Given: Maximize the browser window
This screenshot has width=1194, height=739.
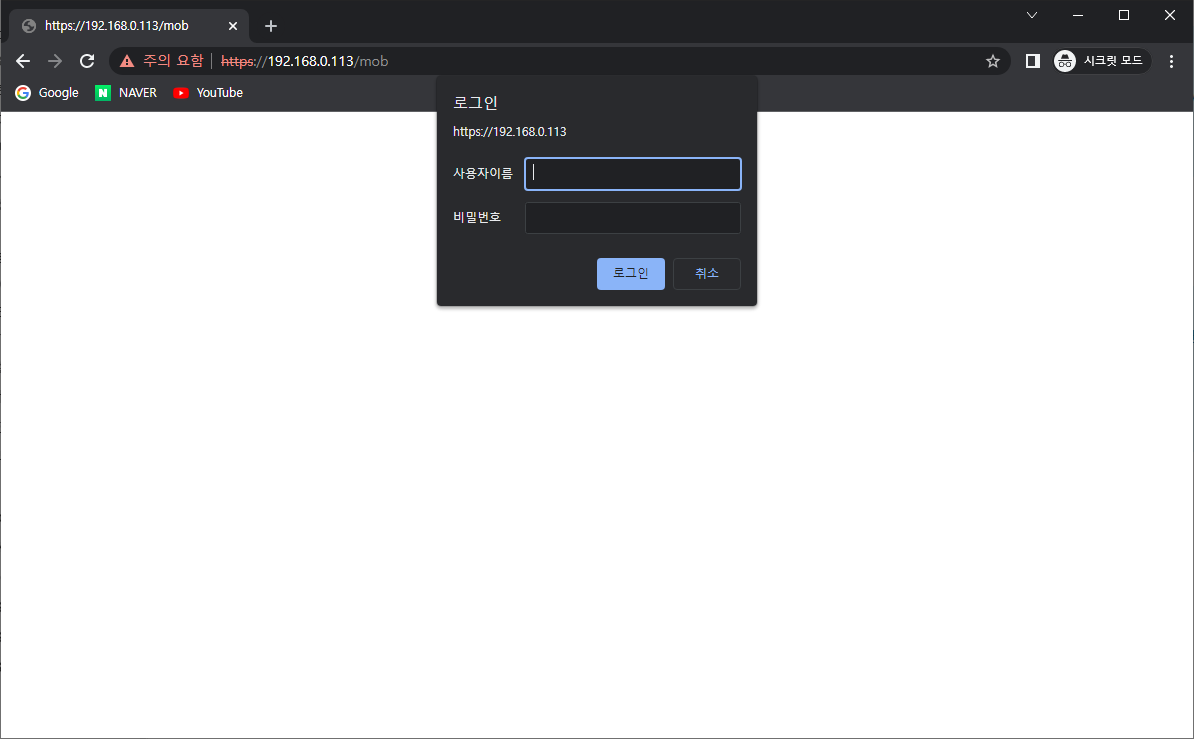Looking at the screenshot, I should [x=1123, y=15].
